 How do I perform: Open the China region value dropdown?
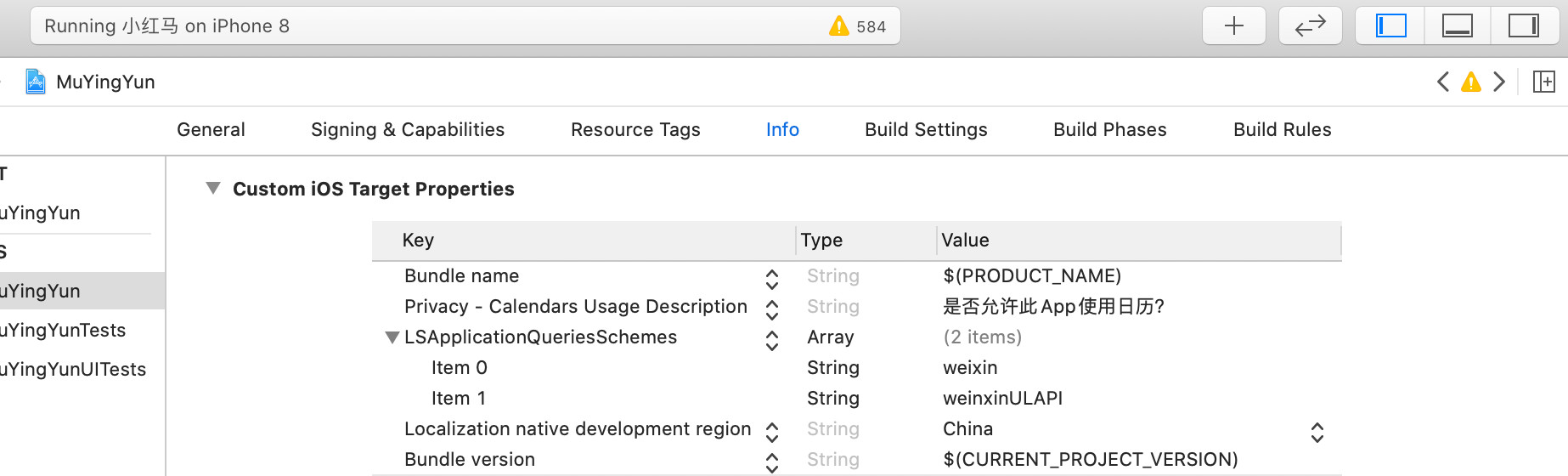pos(1317,433)
